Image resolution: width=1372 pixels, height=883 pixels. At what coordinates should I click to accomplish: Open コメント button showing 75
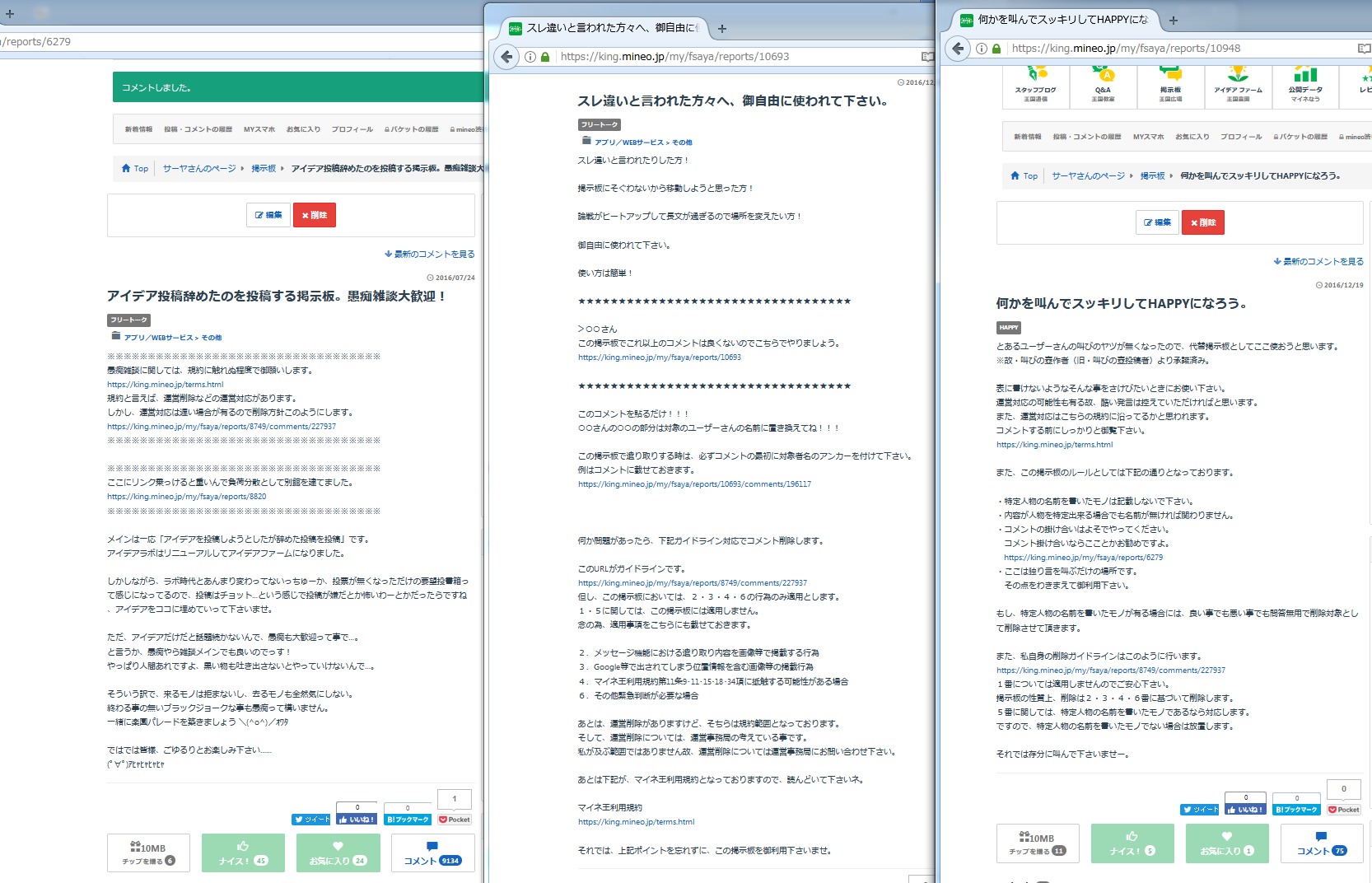tap(1322, 843)
